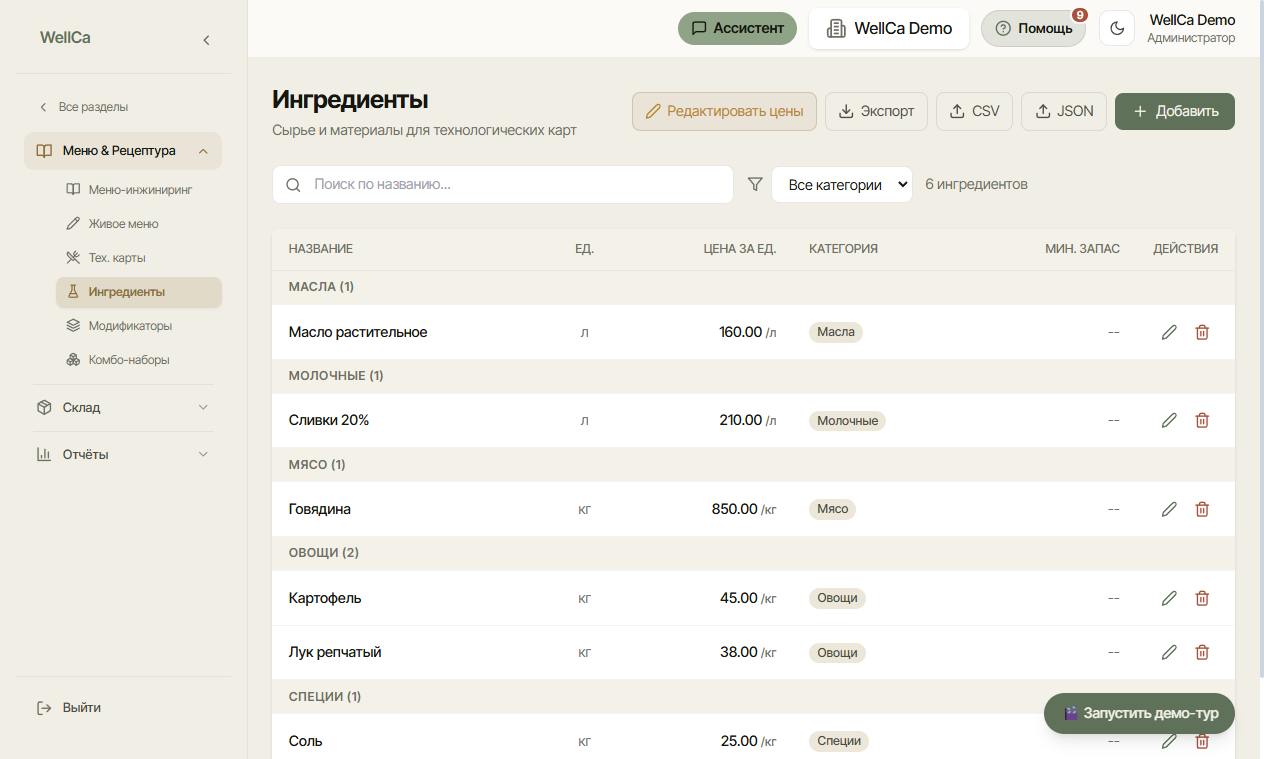Click the Цена за ед. column header
The image size is (1264, 759).
pos(740,249)
